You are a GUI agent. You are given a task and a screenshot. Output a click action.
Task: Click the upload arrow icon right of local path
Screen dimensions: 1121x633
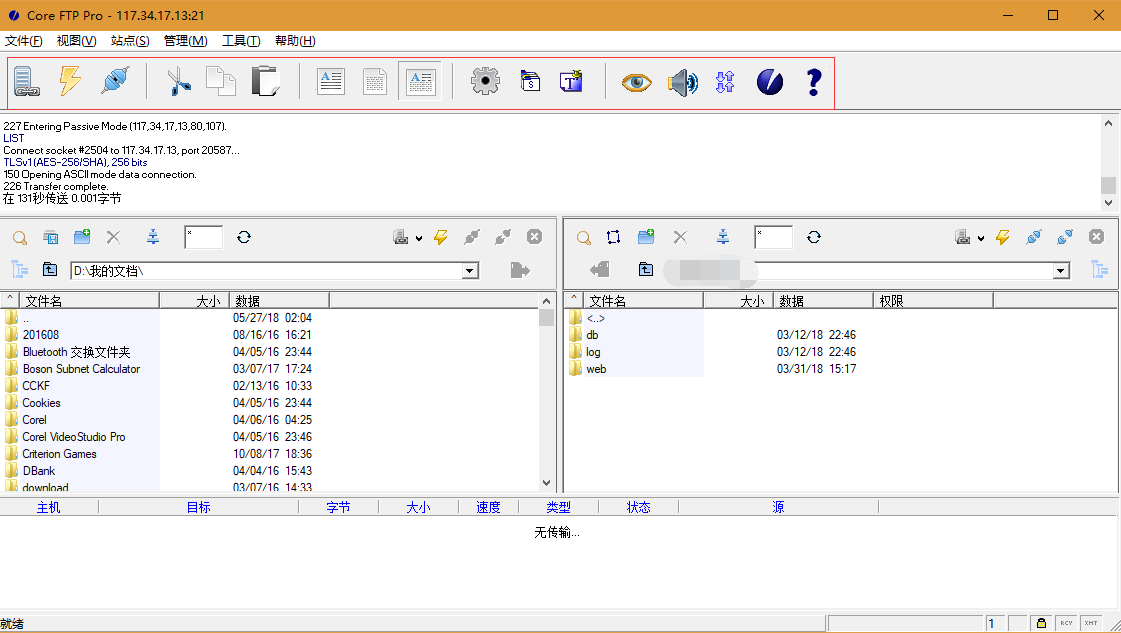pyautogui.click(x=520, y=270)
